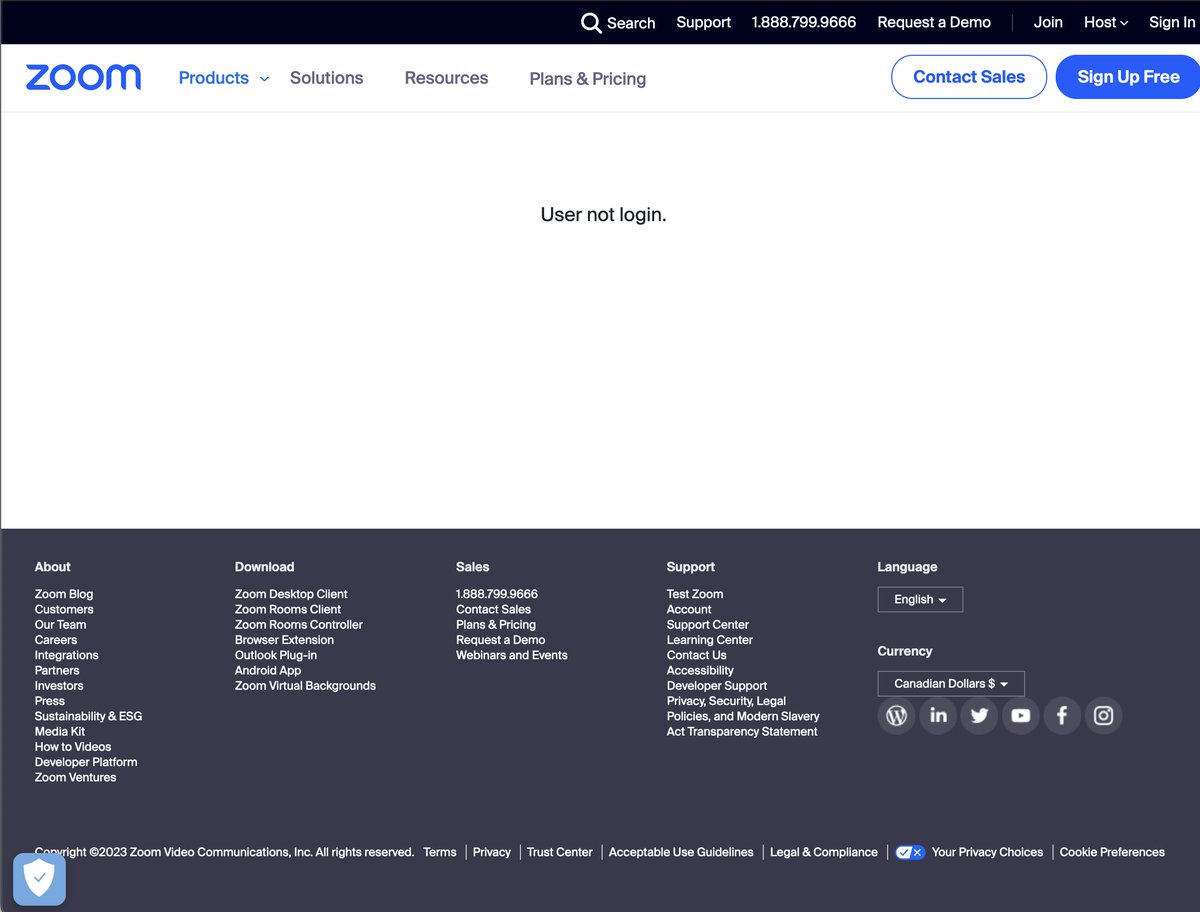Image resolution: width=1200 pixels, height=912 pixels.
Task: Open Terms link in footer bar
Action: [x=440, y=852]
